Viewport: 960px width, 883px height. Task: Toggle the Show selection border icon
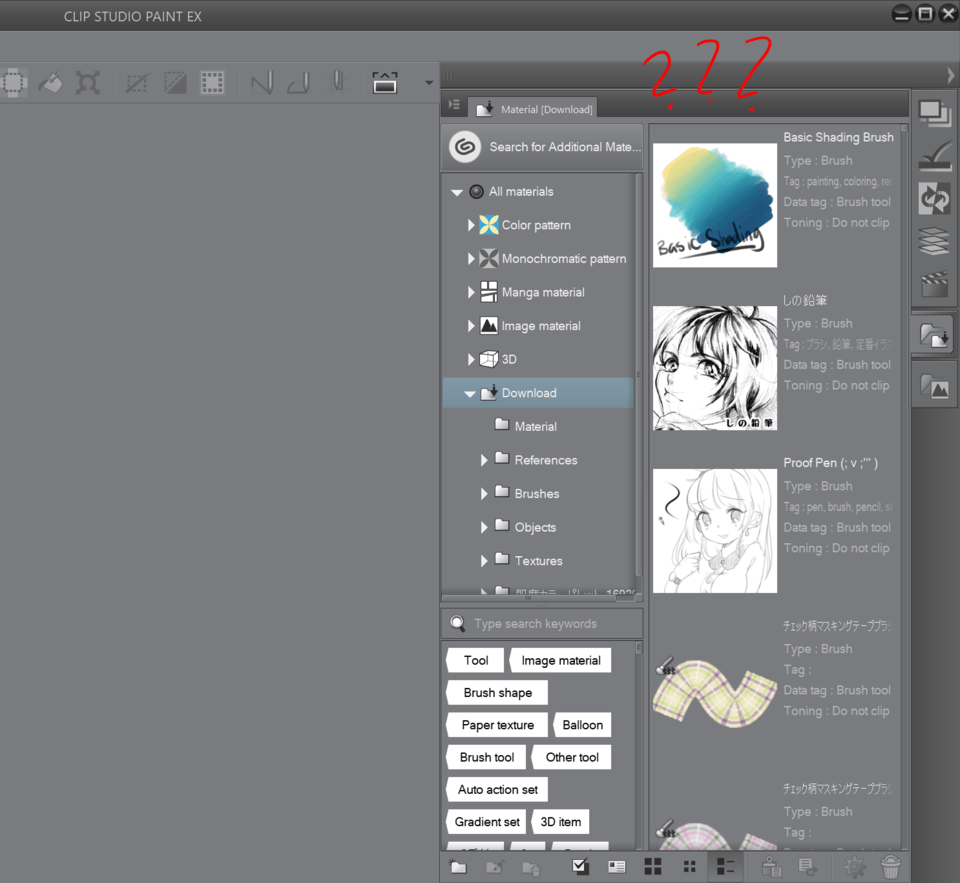click(212, 83)
